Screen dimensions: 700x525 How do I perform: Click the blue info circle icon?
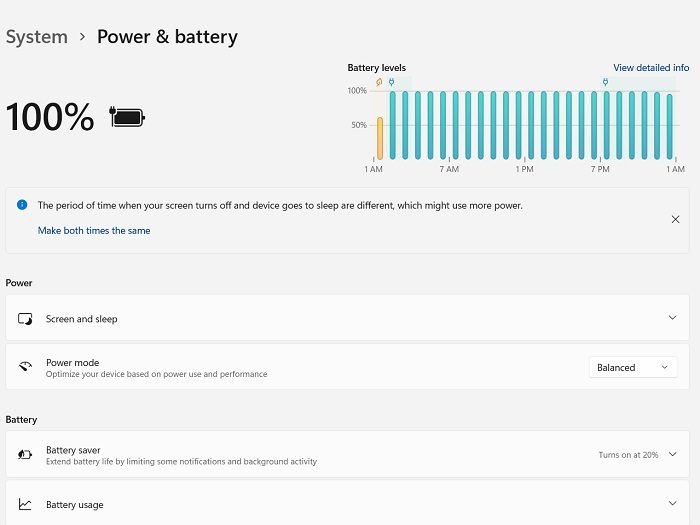point(22,205)
